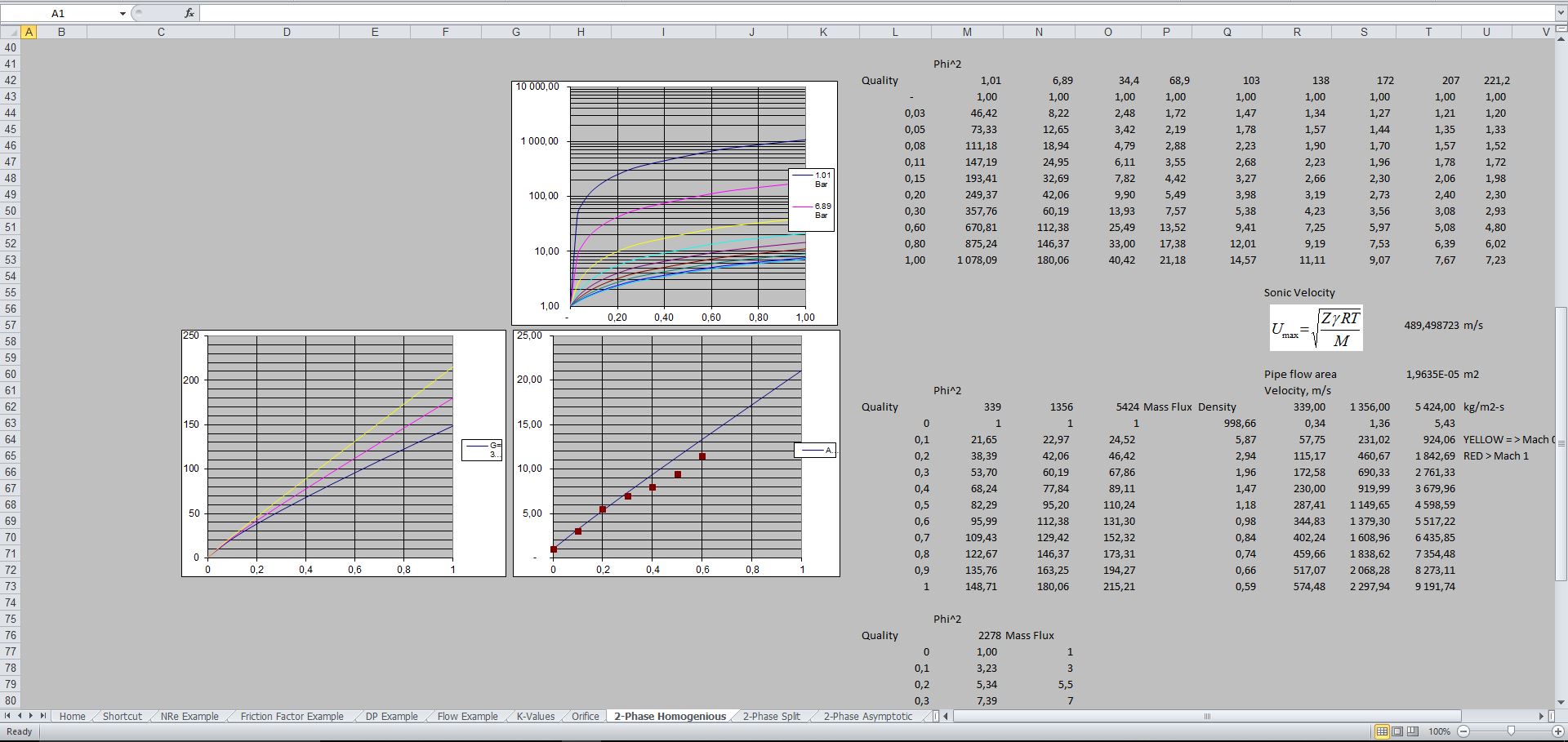
Task: Click the Select All corner button
Action: click(x=10, y=32)
